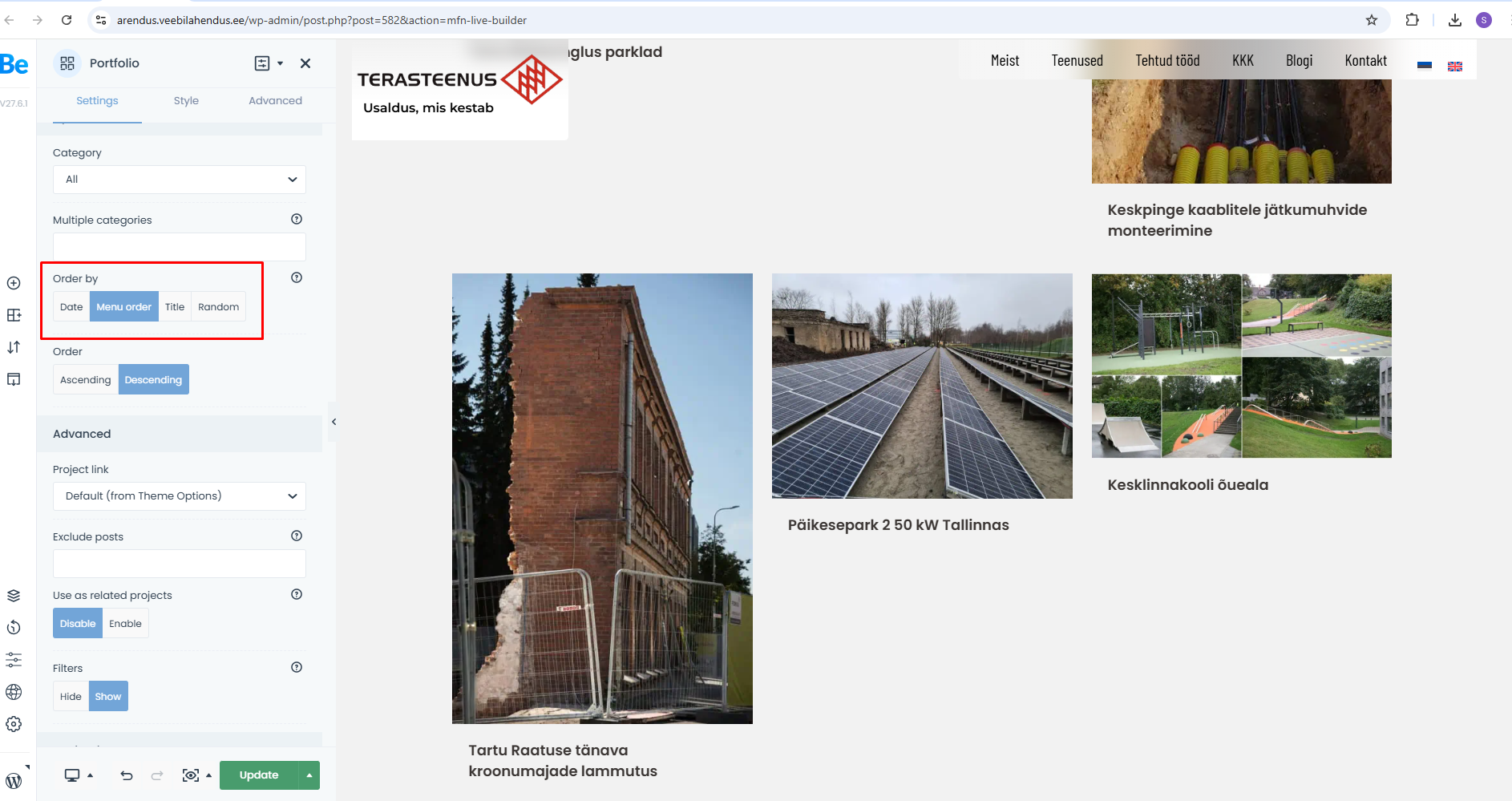
Task: Open the Category dropdown
Action: click(180, 180)
